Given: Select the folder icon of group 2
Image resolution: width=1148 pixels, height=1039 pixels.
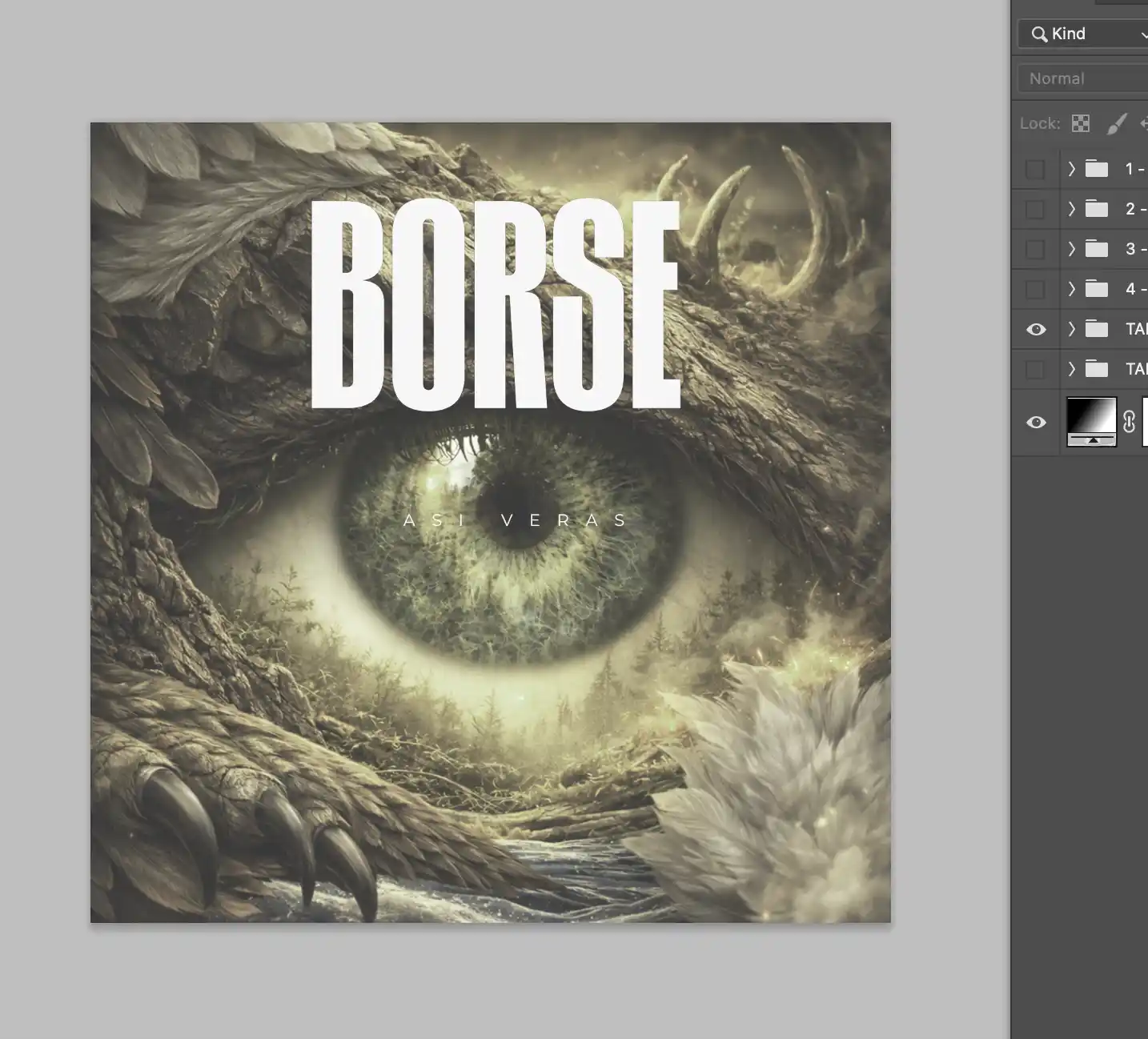Looking at the screenshot, I should click(1096, 209).
